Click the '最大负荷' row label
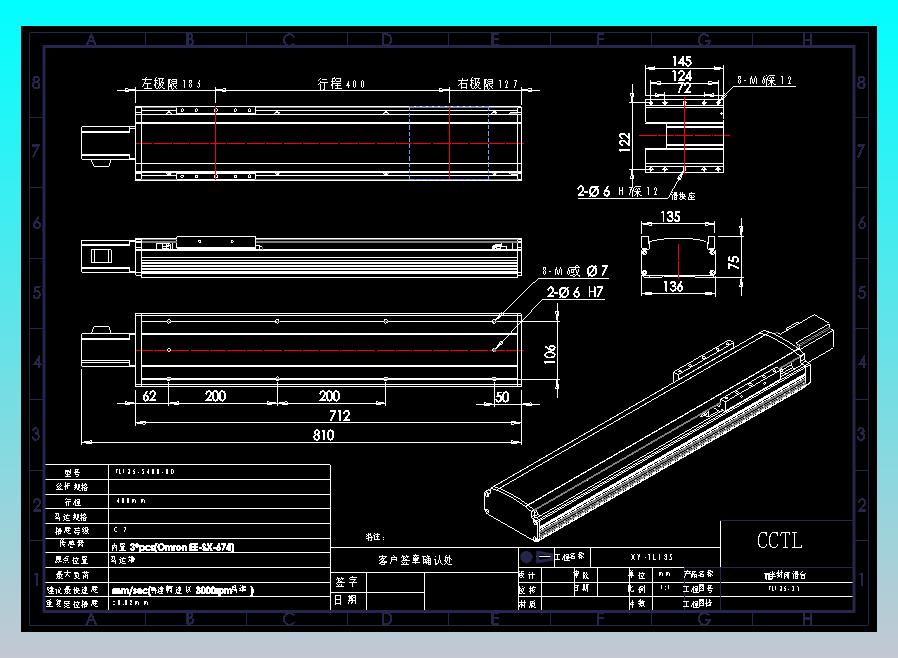This screenshot has width=898, height=658. click(x=72, y=575)
